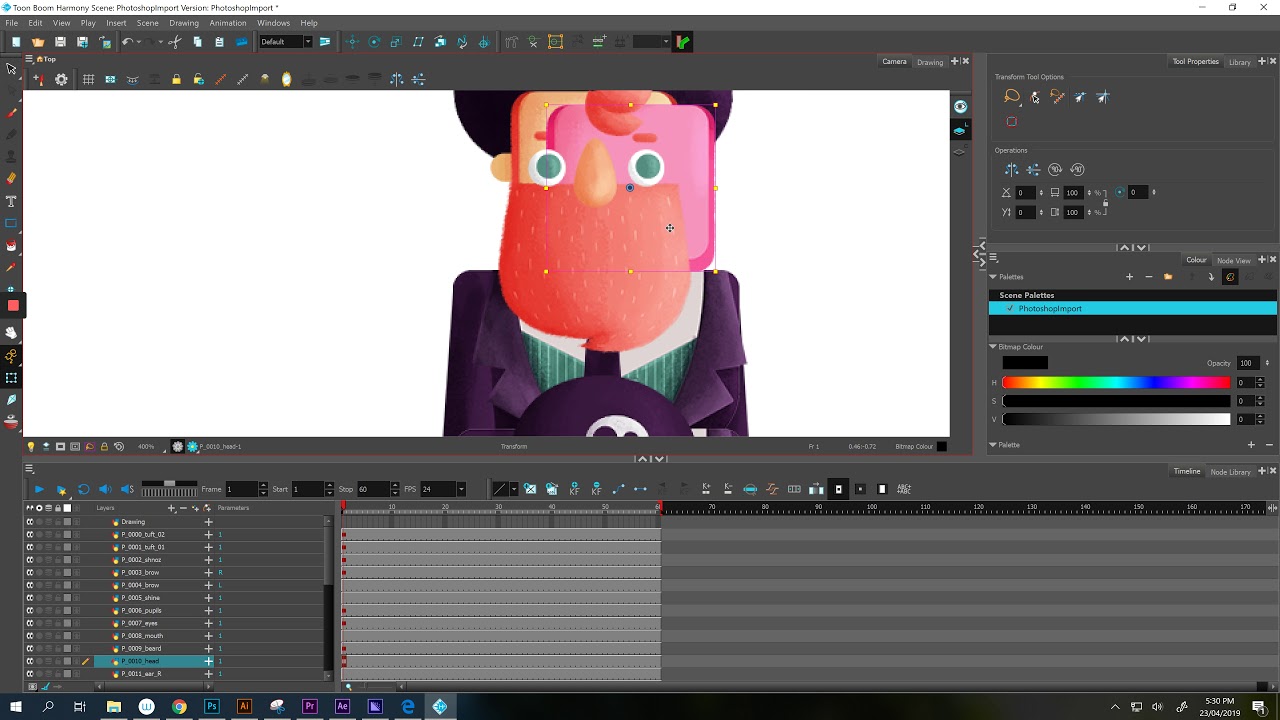Expand parameters of P_0009_beard layer
The image size is (1280, 720).
pos(208,648)
